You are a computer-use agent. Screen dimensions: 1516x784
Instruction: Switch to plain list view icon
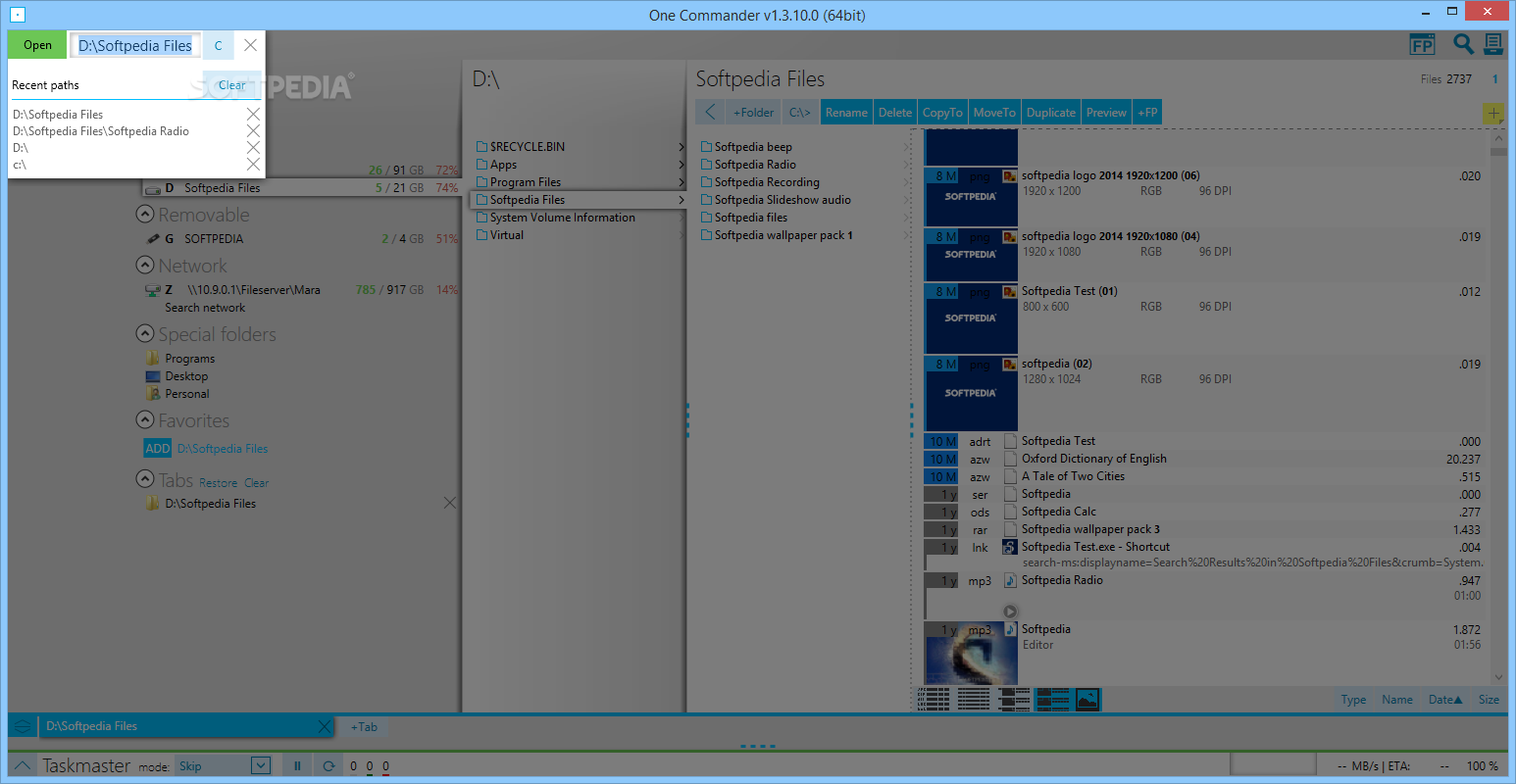tap(973, 699)
